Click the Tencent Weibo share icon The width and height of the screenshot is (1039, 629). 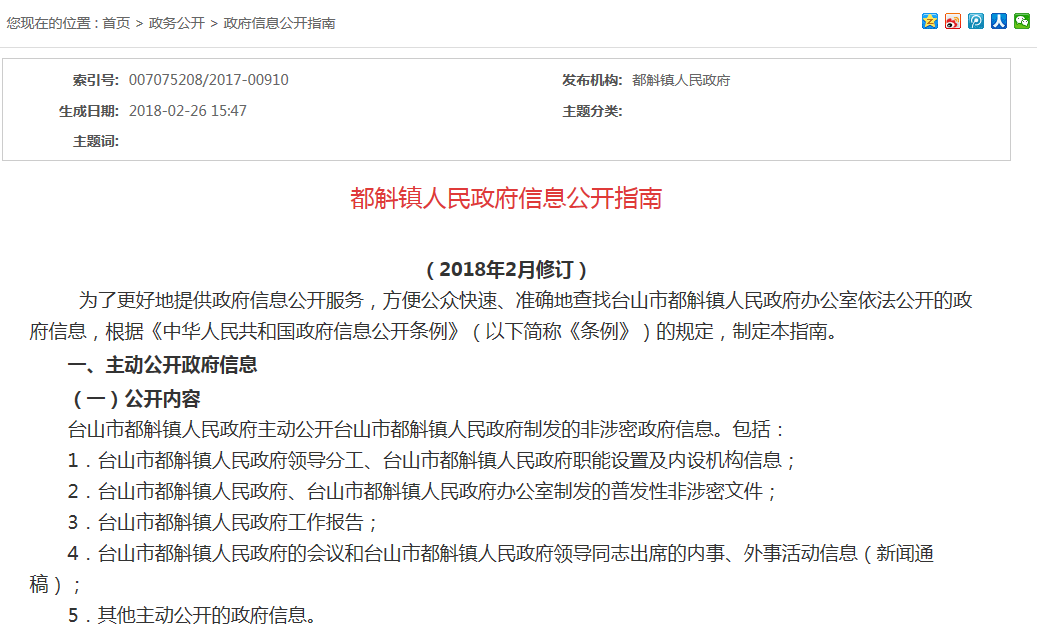(x=976, y=21)
